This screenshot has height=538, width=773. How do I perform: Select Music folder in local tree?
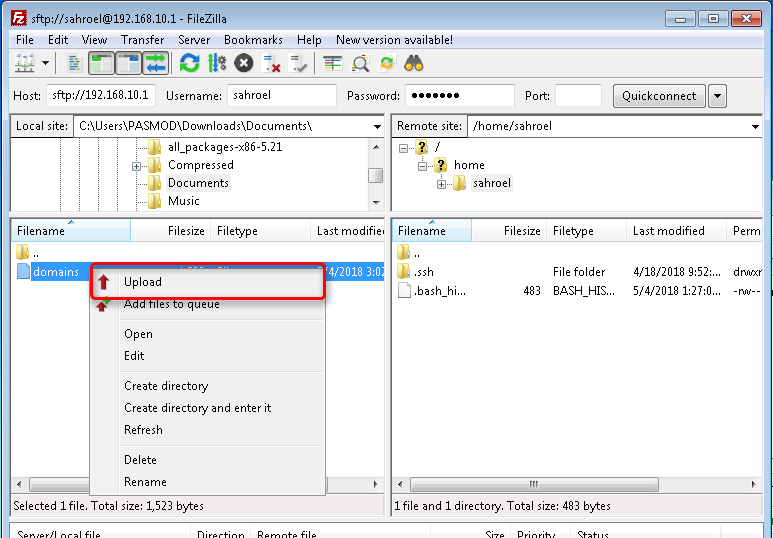click(183, 201)
